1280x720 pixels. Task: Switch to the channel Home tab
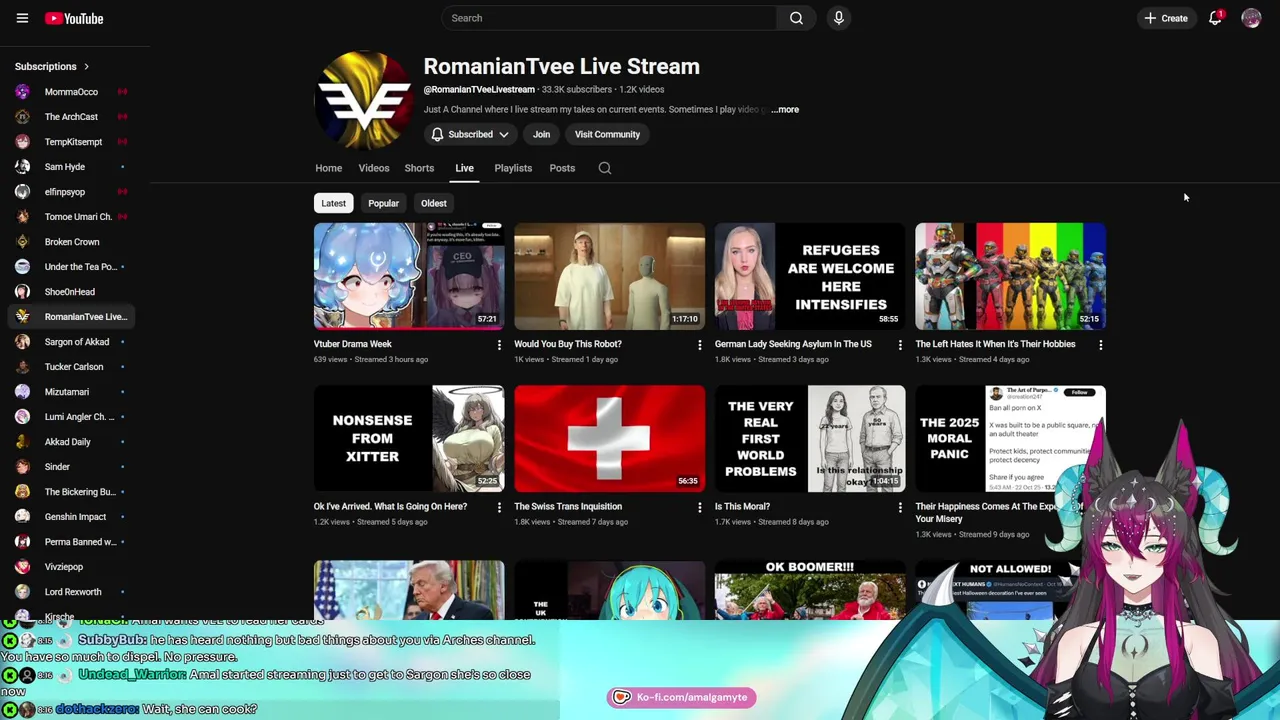tap(328, 168)
